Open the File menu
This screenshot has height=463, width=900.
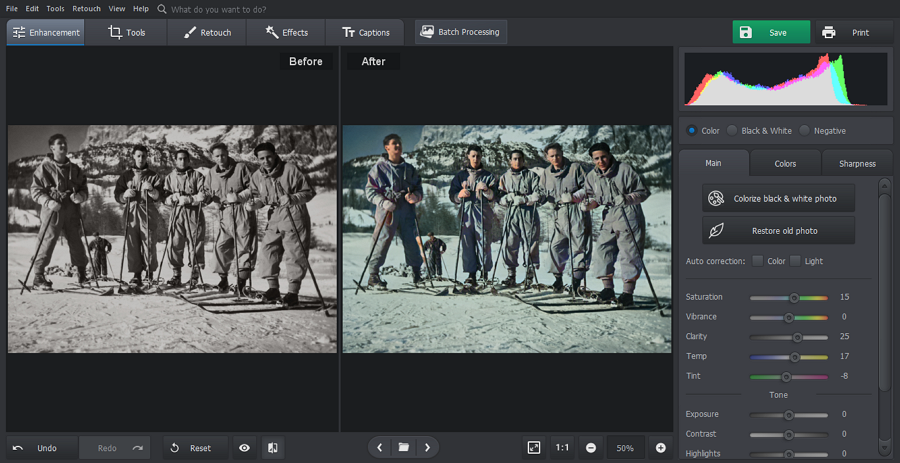(12, 8)
